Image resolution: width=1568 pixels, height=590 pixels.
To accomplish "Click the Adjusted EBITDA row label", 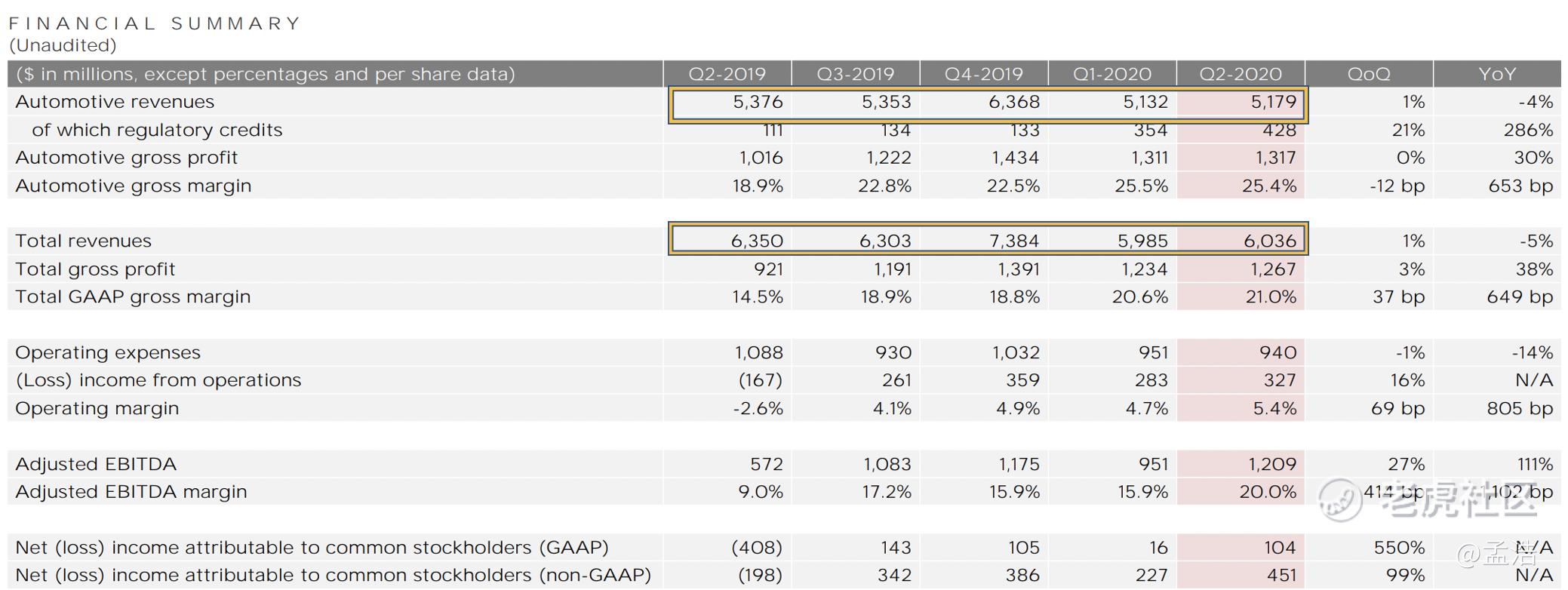I will click(96, 464).
